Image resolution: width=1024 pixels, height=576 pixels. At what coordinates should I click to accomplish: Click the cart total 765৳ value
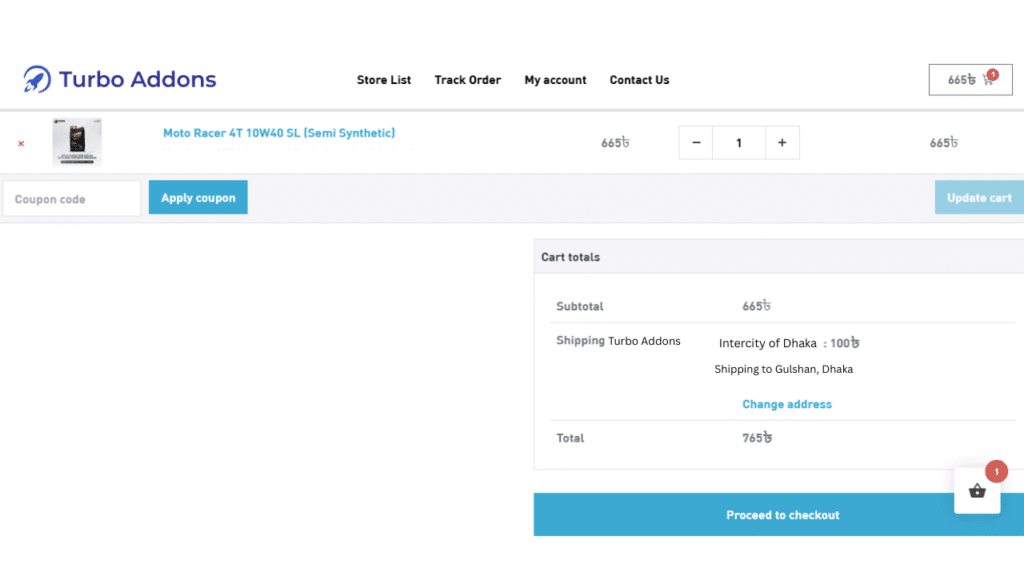pos(757,438)
